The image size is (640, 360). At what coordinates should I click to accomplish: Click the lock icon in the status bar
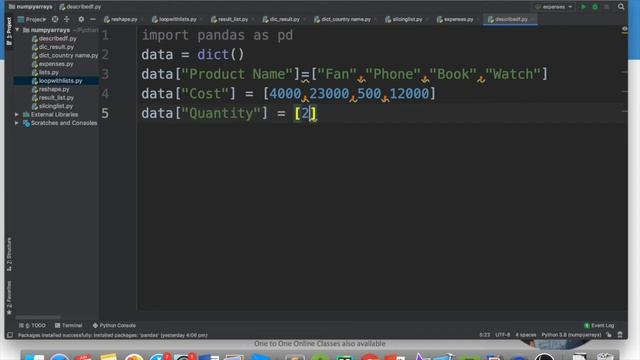(x=609, y=335)
